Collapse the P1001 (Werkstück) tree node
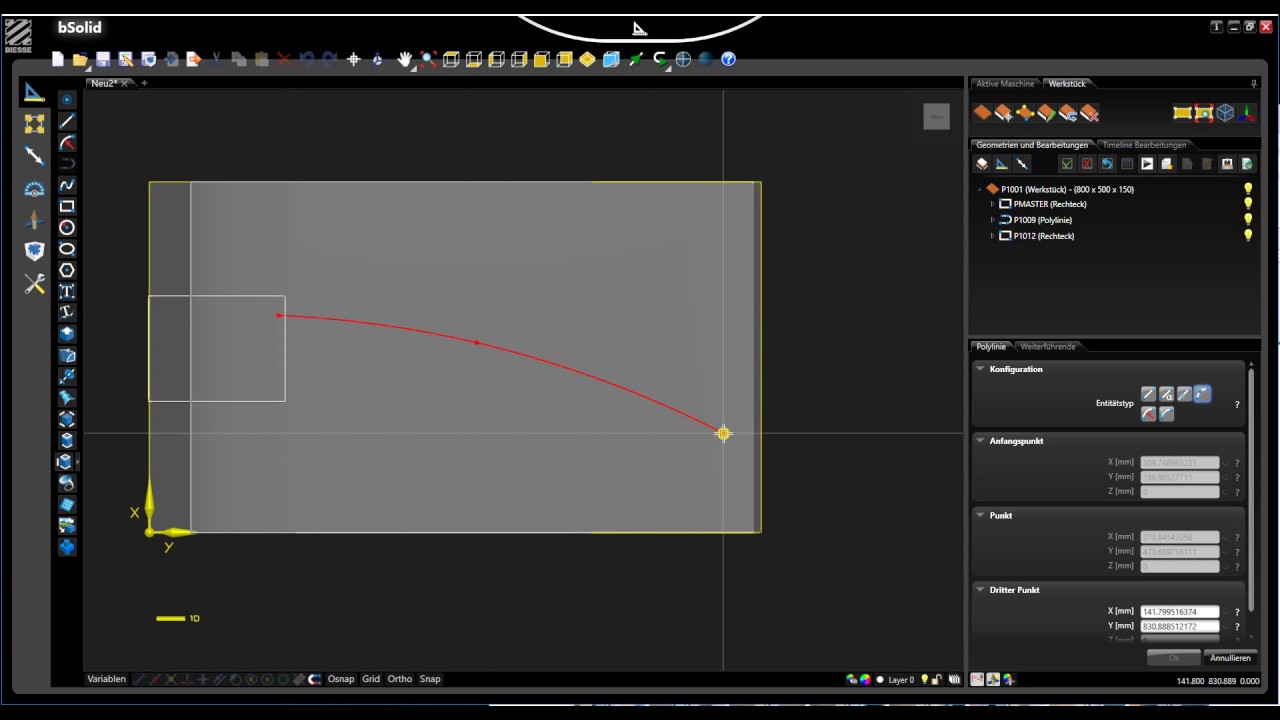The height and width of the screenshot is (720, 1280). 980,189
